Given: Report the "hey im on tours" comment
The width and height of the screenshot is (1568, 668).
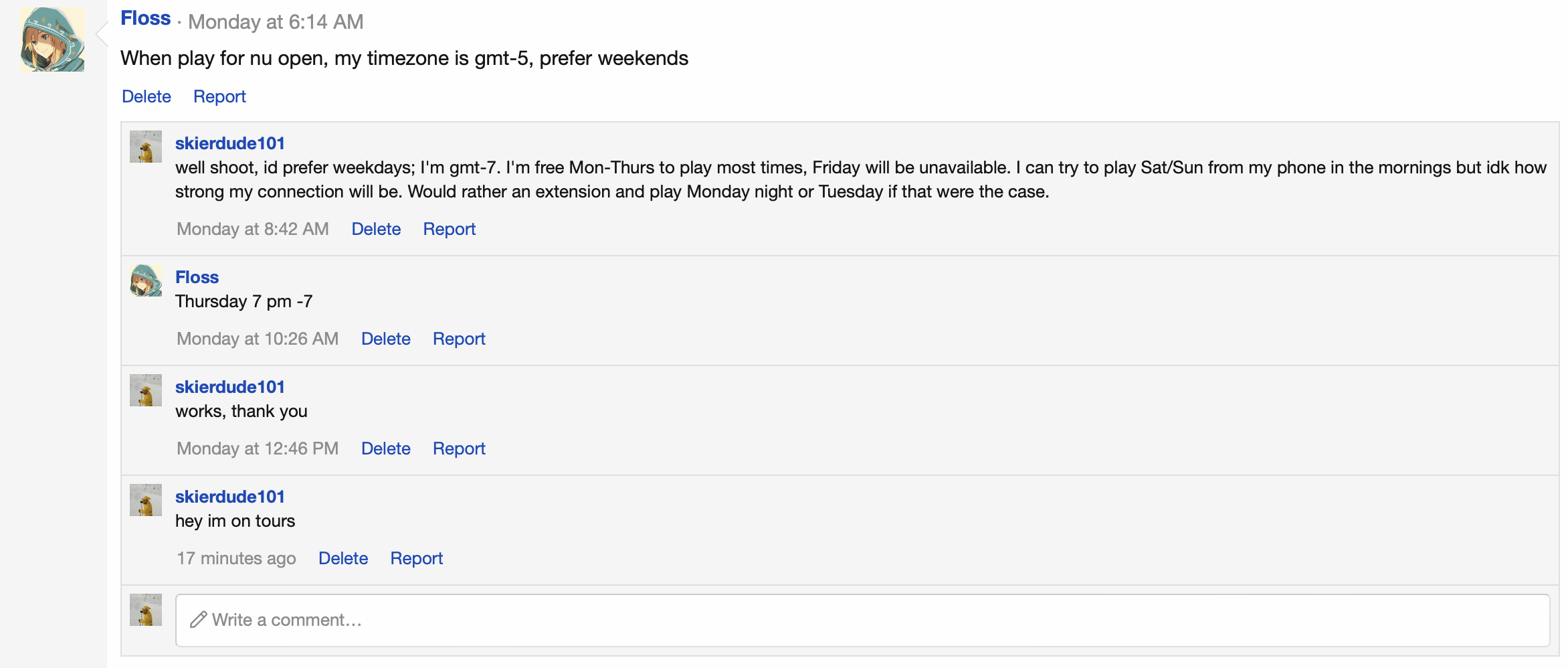Looking at the screenshot, I should [x=416, y=558].
